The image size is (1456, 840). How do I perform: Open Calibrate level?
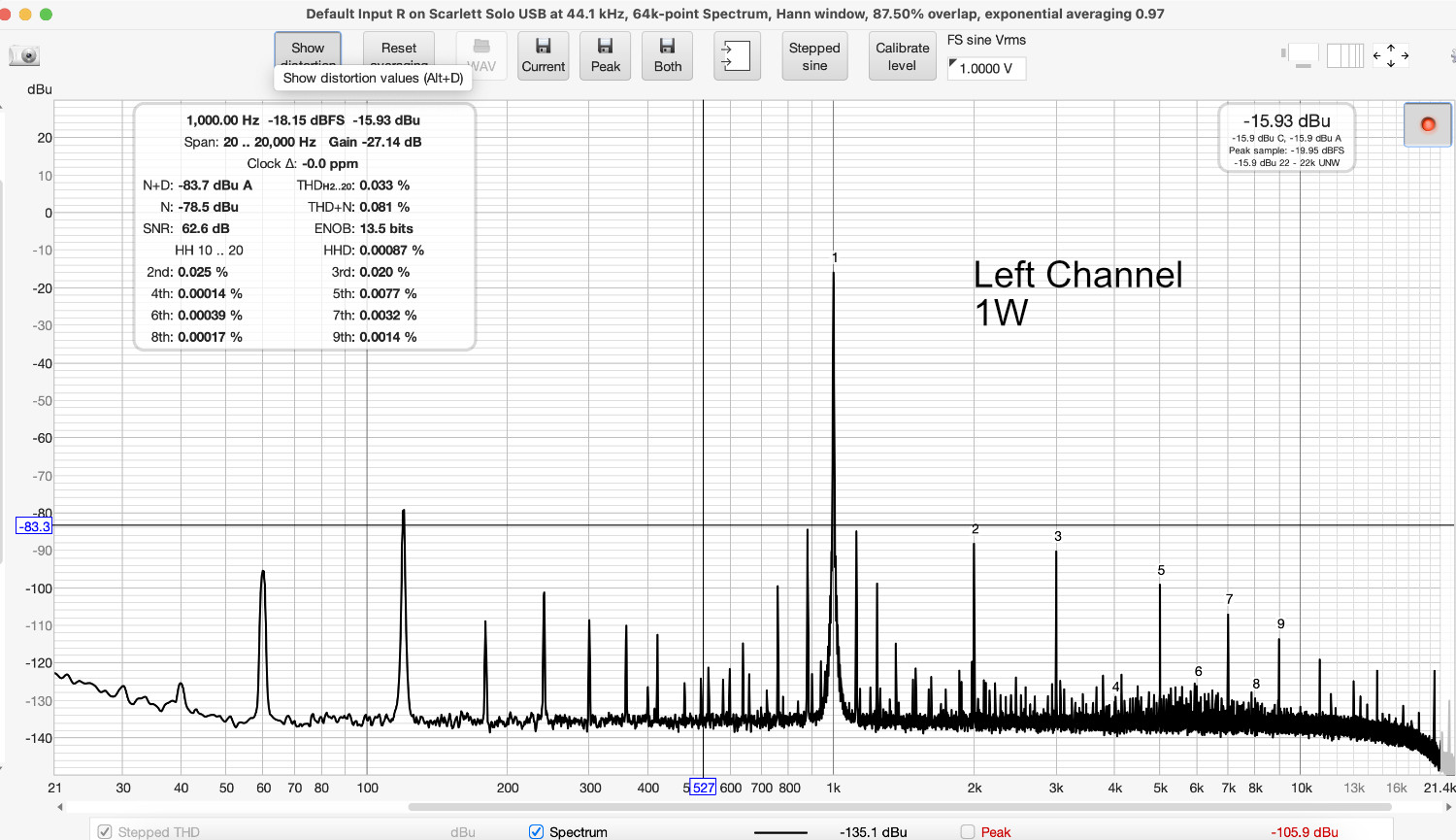pos(902,55)
